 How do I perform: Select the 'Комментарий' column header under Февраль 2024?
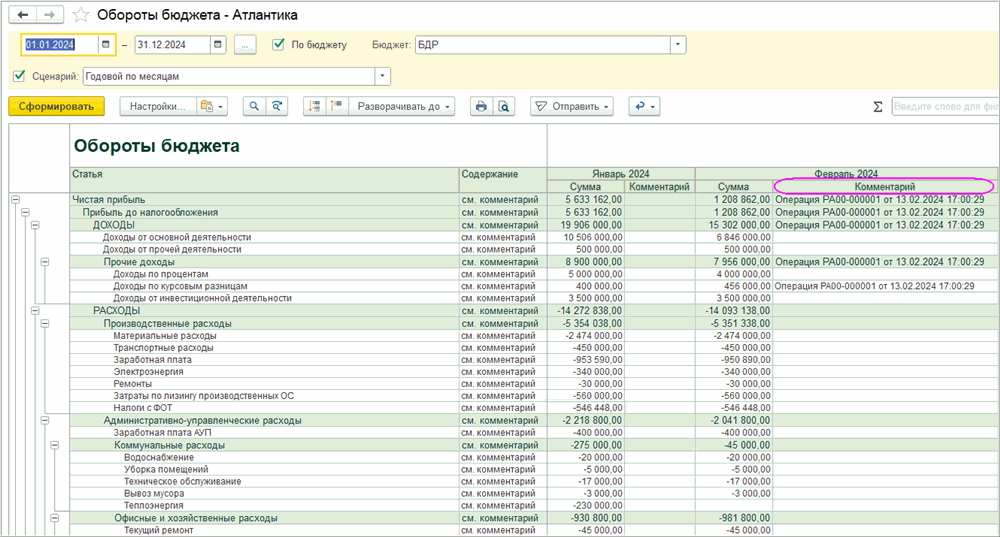(x=883, y=186)
